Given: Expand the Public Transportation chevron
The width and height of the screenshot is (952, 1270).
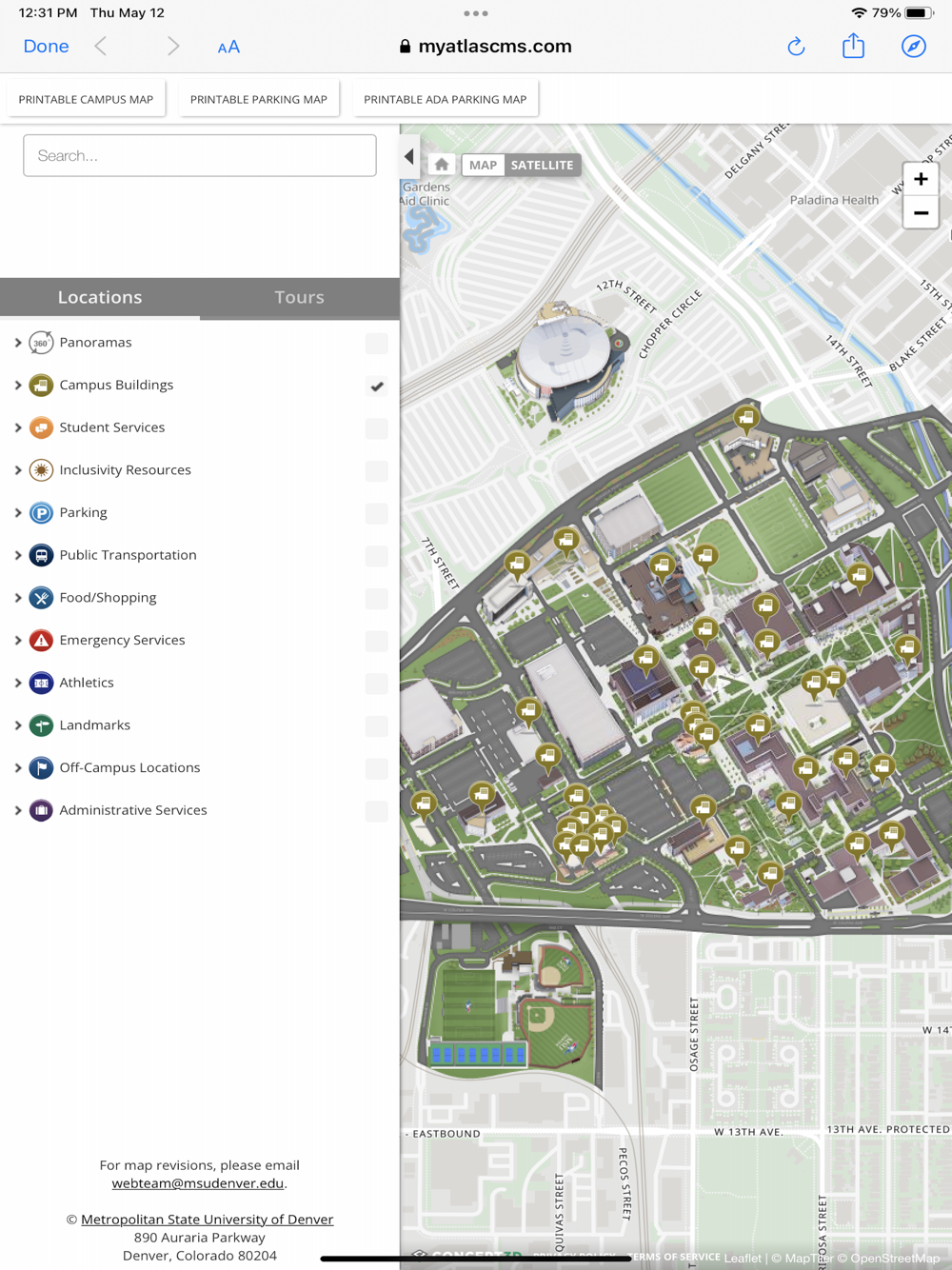Looking at the screenshot, I should (x=17, y=555).
